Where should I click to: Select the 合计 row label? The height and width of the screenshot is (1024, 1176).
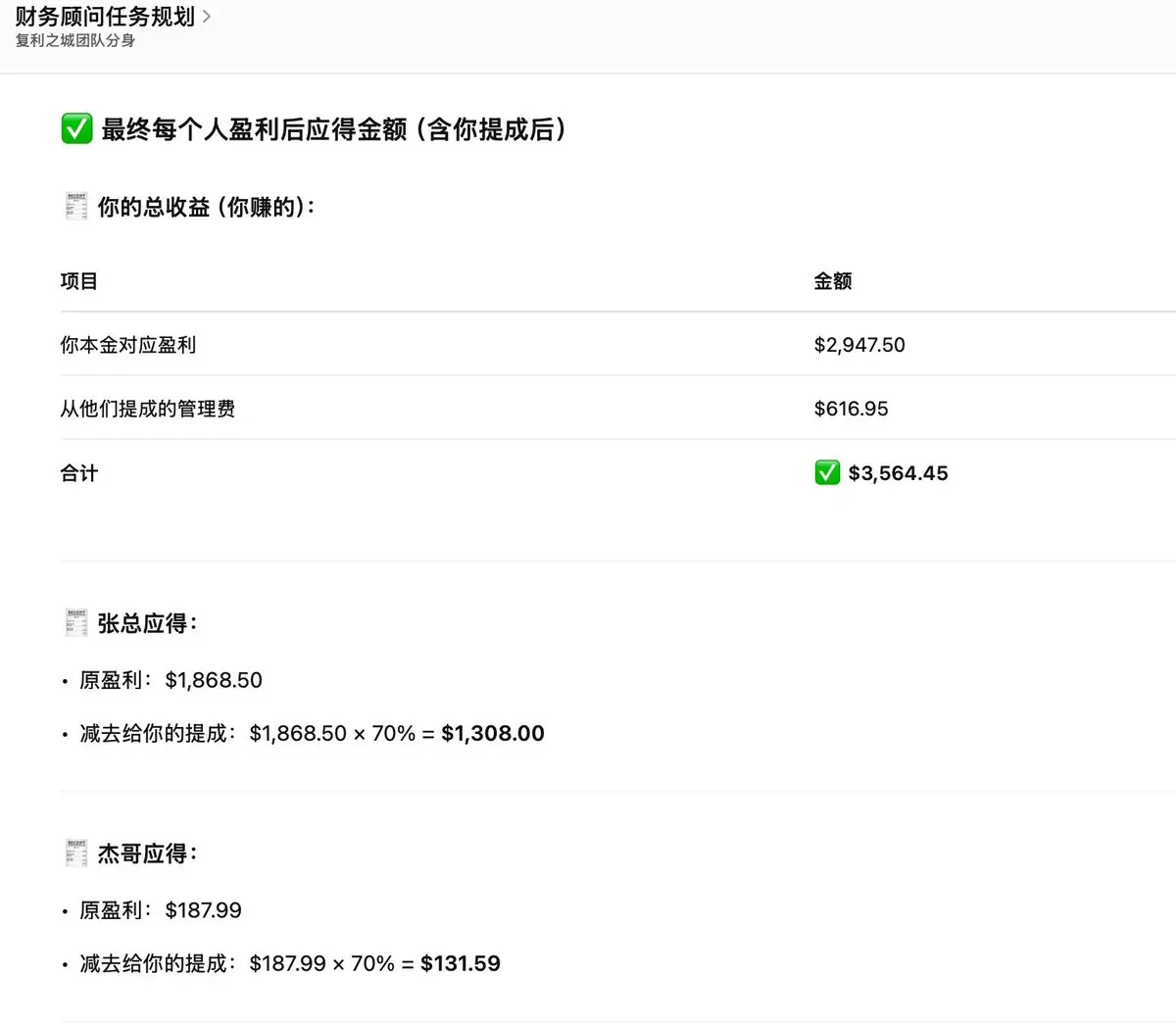79,473
